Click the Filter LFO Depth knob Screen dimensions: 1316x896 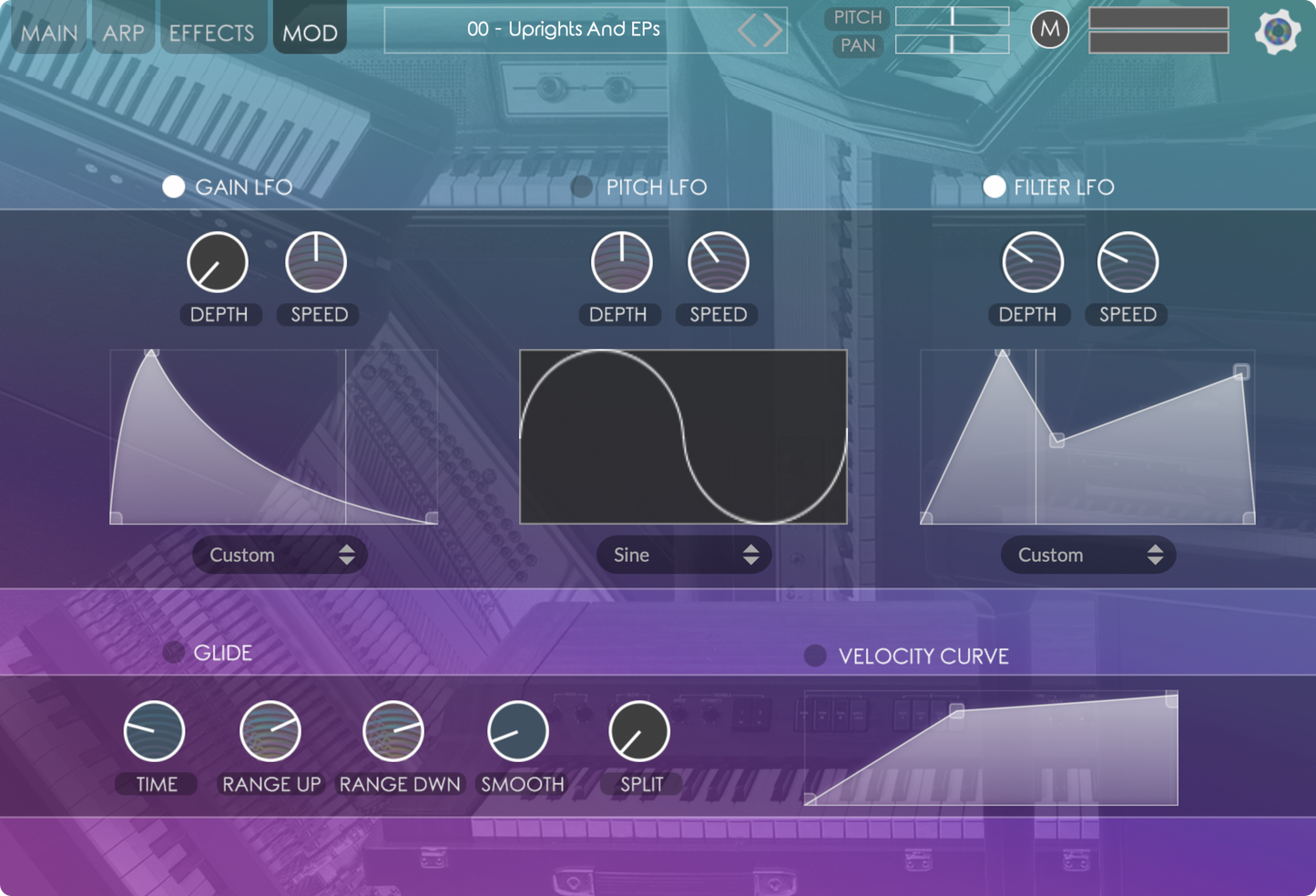[1032, 262]
